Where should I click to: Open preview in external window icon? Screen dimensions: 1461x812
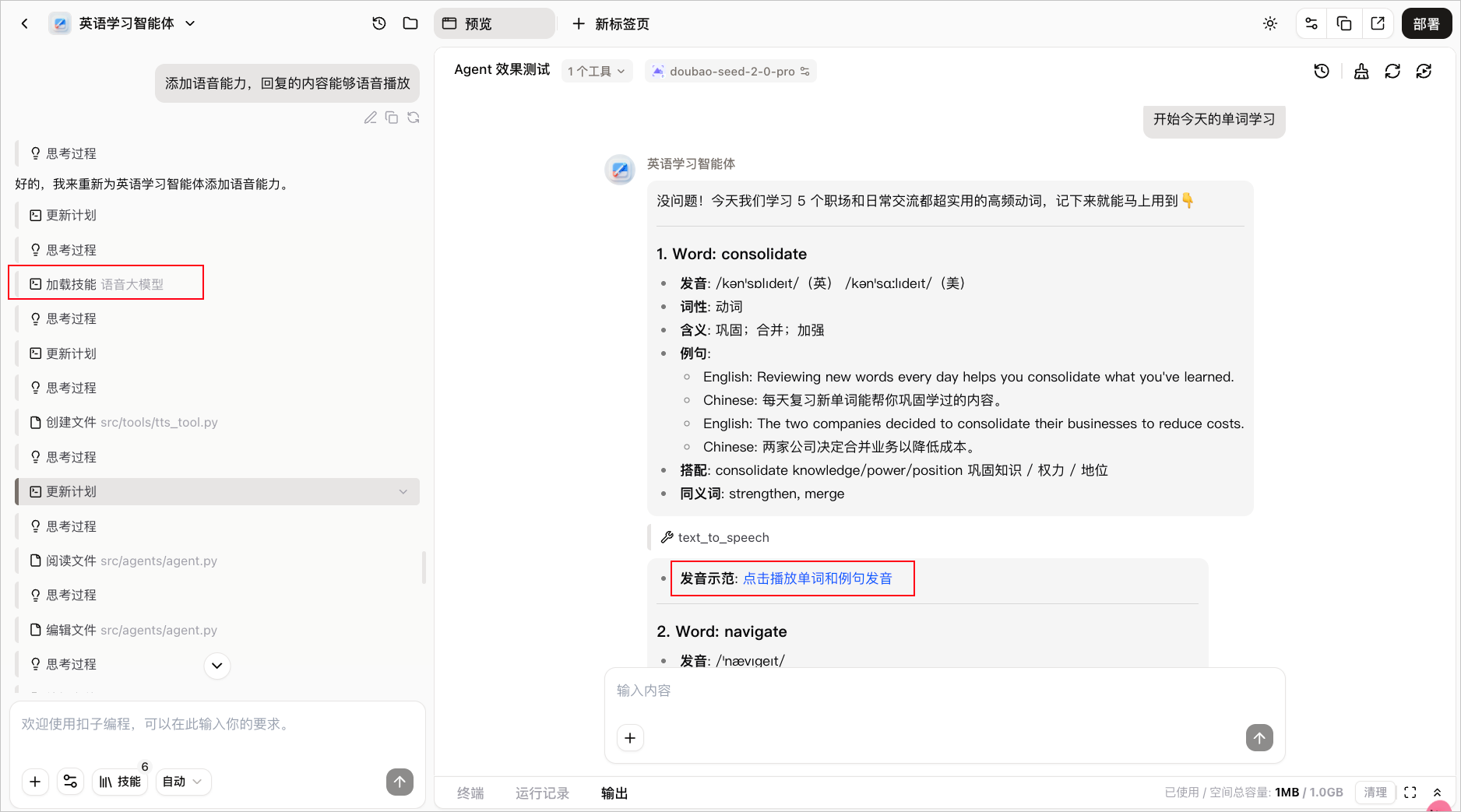pos(1378,23)
